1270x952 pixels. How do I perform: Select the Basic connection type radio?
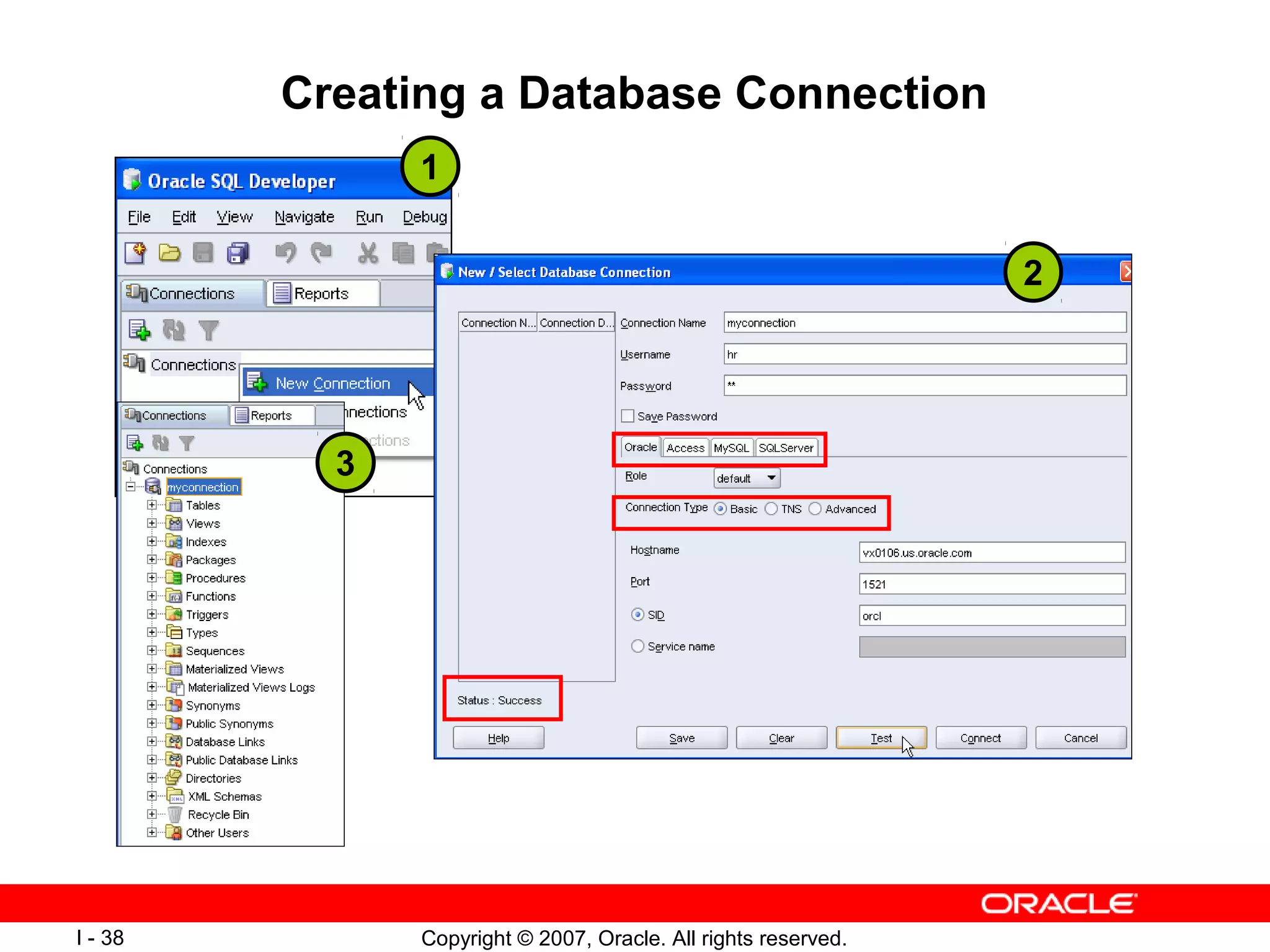coord(720,509)
